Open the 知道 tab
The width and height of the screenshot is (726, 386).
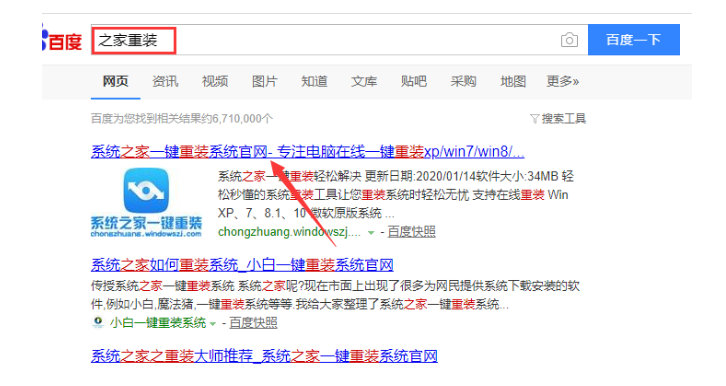314,81
